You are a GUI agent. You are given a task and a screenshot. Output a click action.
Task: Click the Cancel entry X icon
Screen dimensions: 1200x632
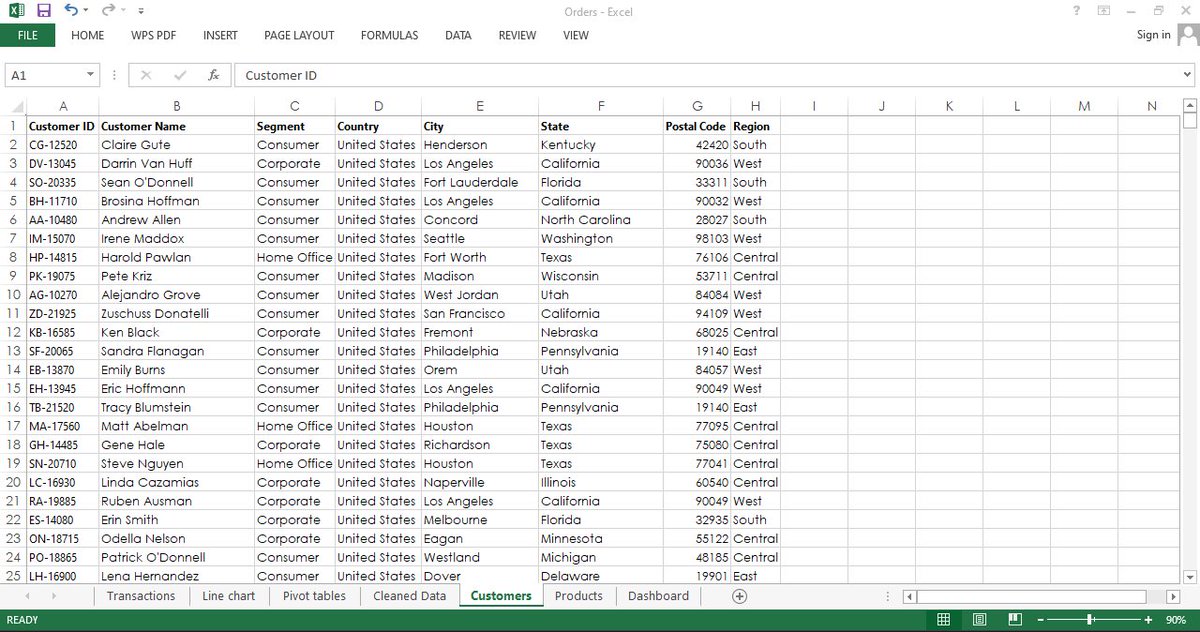click(x=146, y=75)
